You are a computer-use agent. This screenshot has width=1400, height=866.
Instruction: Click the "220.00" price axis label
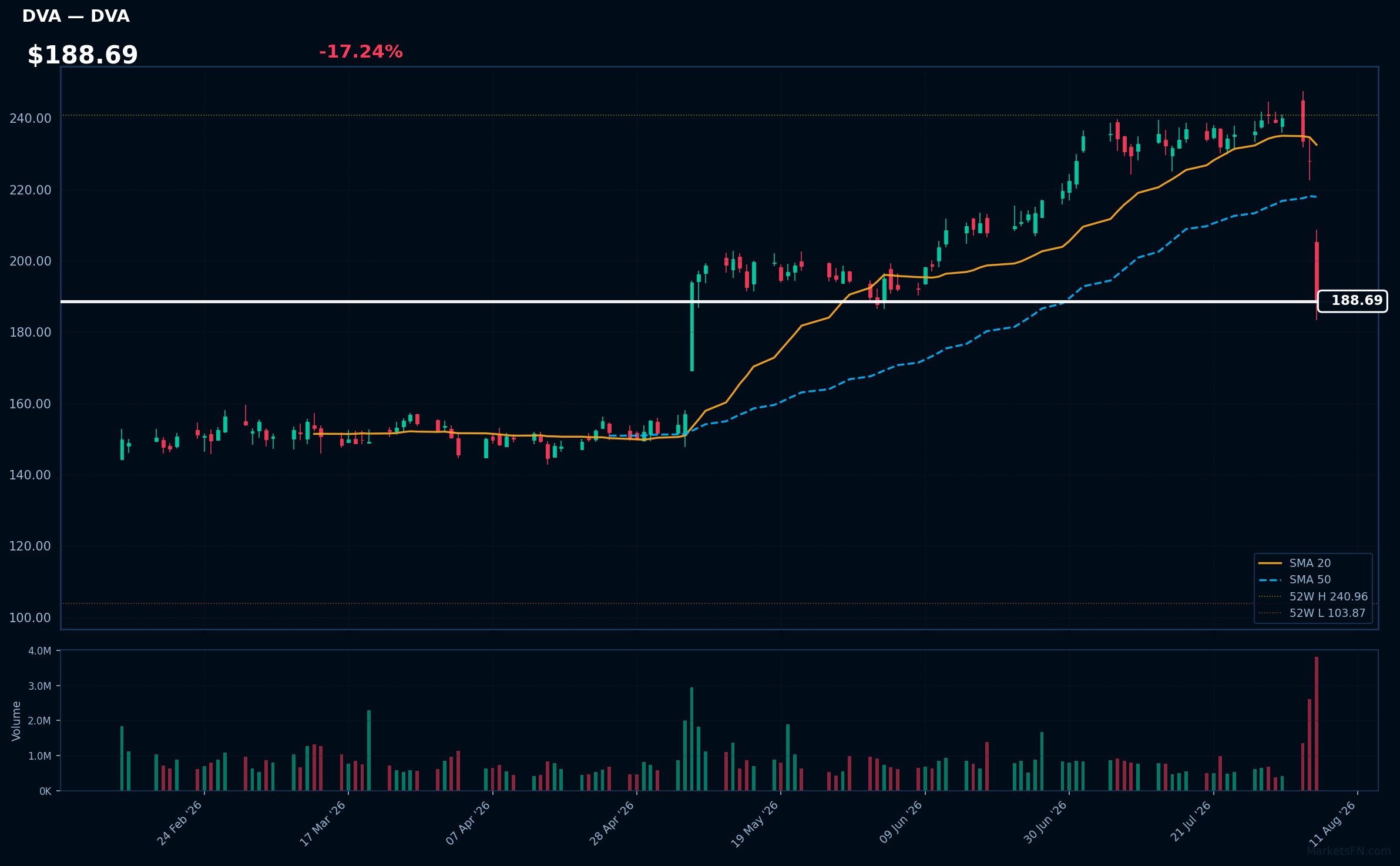click(31, 190)
